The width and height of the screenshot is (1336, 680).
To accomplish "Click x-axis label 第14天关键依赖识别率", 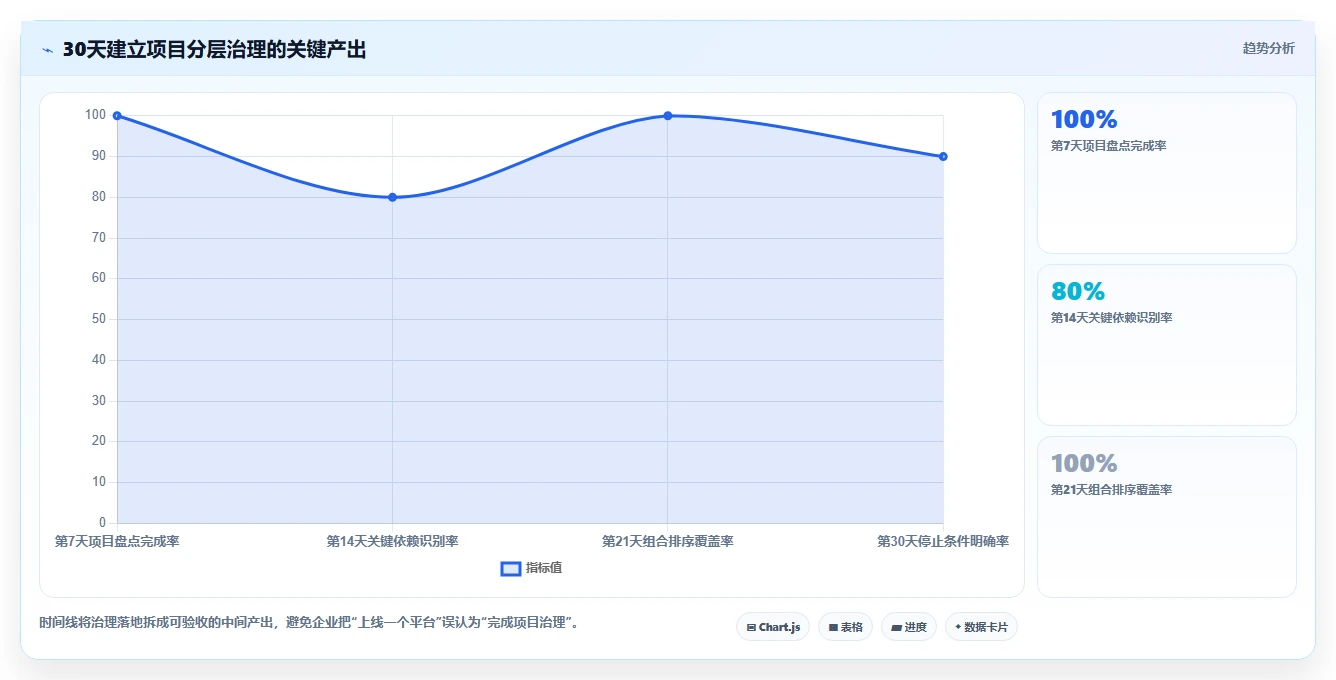I will coord(392,541).
